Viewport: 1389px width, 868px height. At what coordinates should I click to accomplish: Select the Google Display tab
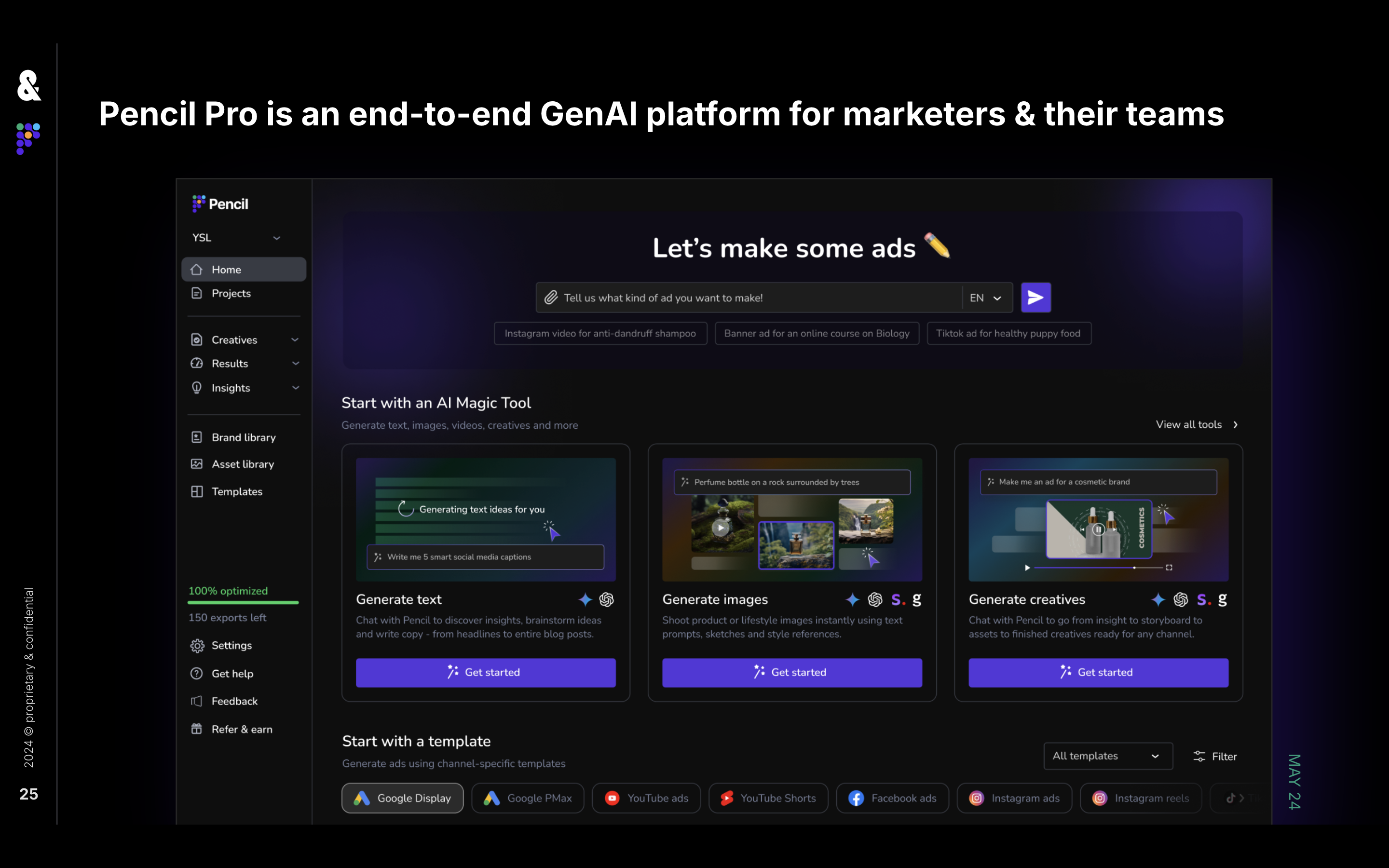(x=402, y=798)
